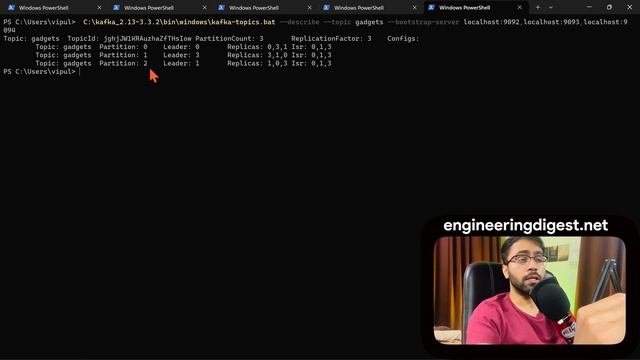Click Partition: 0 in the output
Image resolution: width=640 pixels, height=360 pixels.
[x=123, y=47]
